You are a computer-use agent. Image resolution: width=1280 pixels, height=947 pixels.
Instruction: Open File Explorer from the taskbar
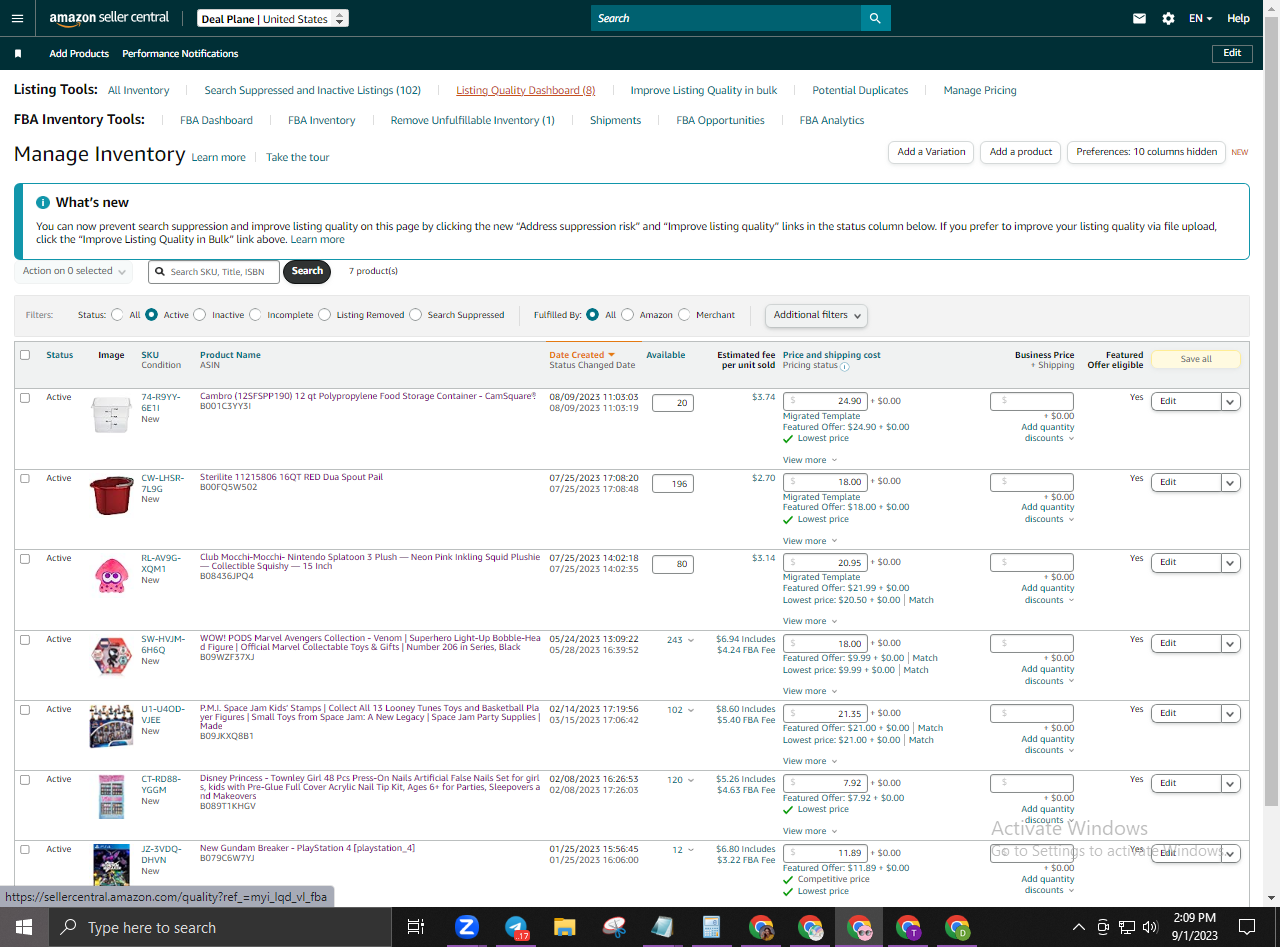pos(565,927)
